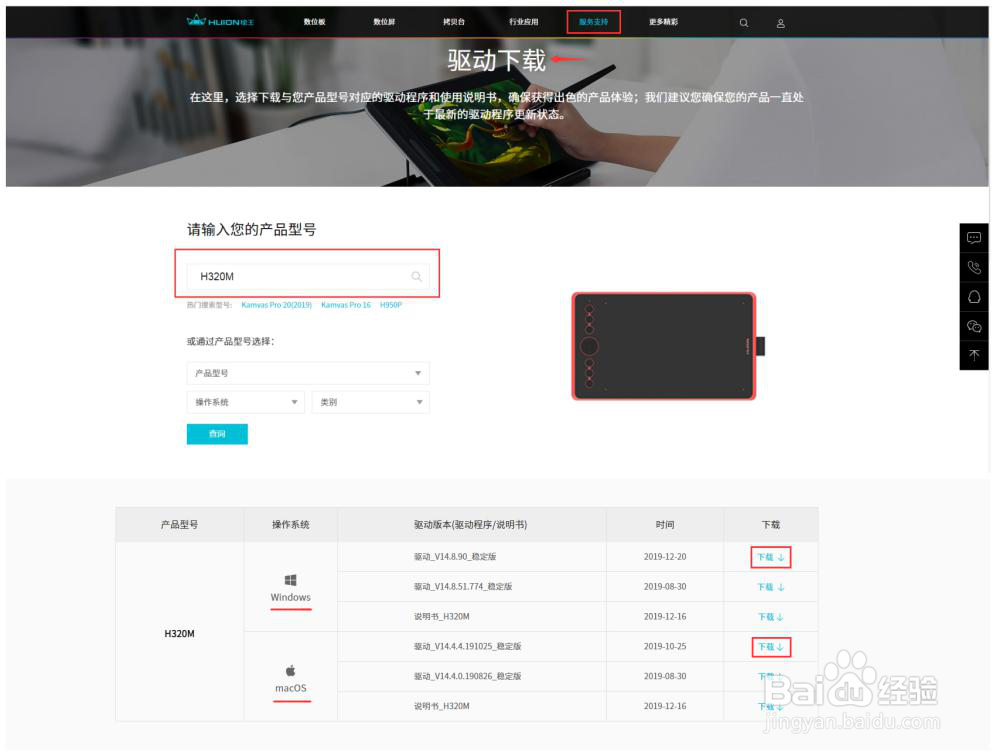Download the Windows 说明书_H320M manual

771,617
